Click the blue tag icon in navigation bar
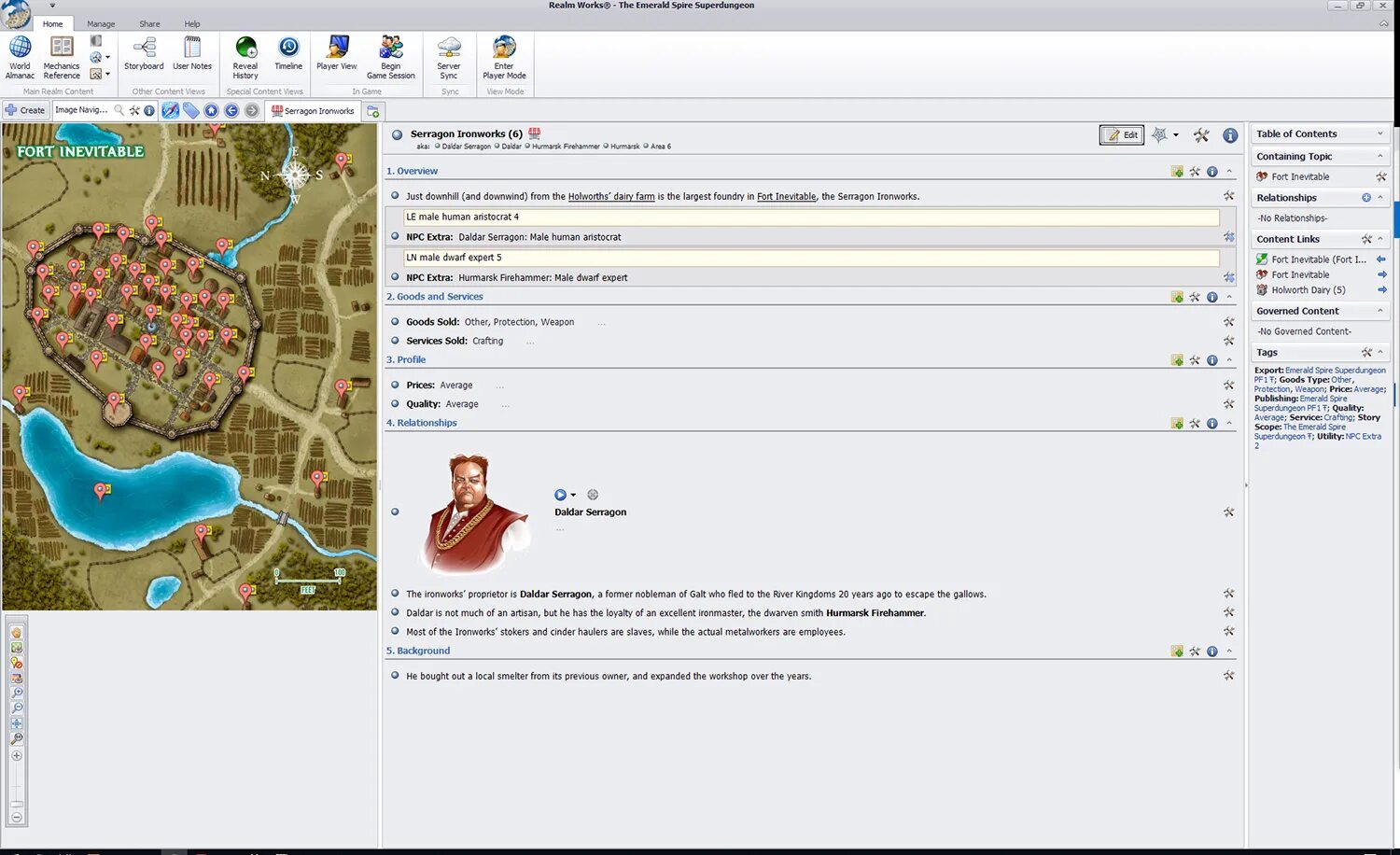This screenshot has width=1400, height=855. (x=191, y=110)
